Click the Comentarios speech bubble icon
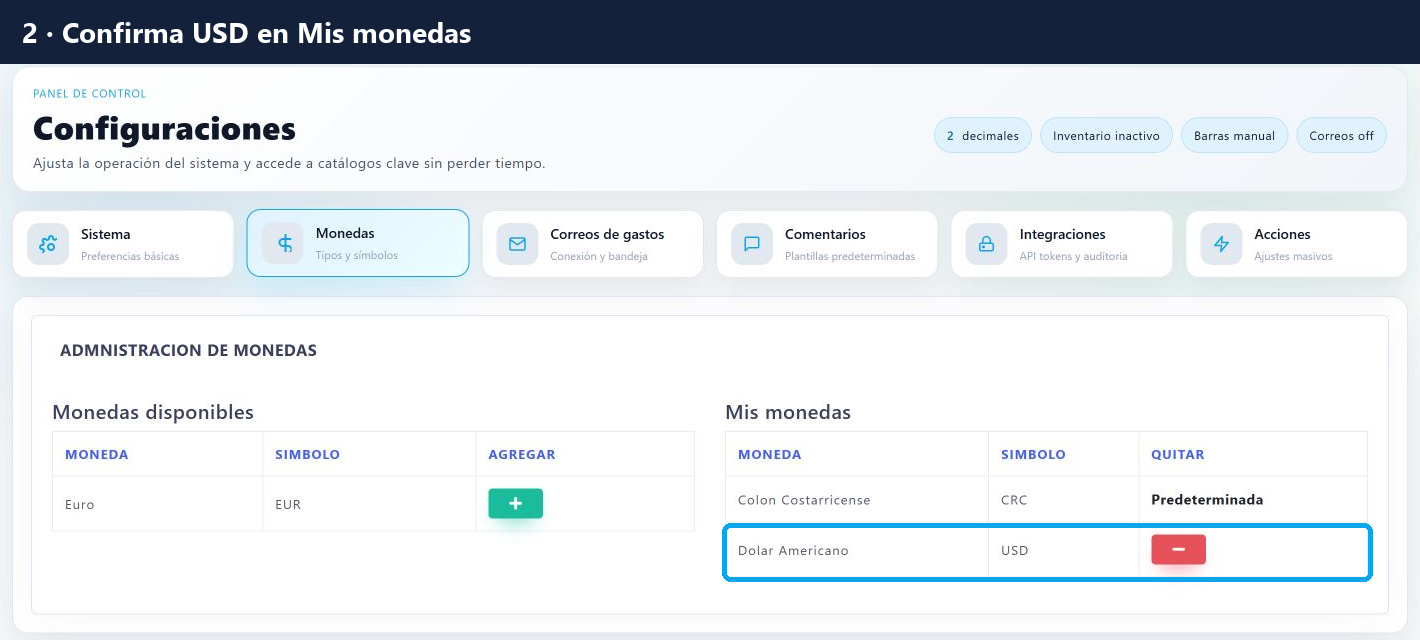The width and height of the screenshot is (1420, 640). click(752, 244)
